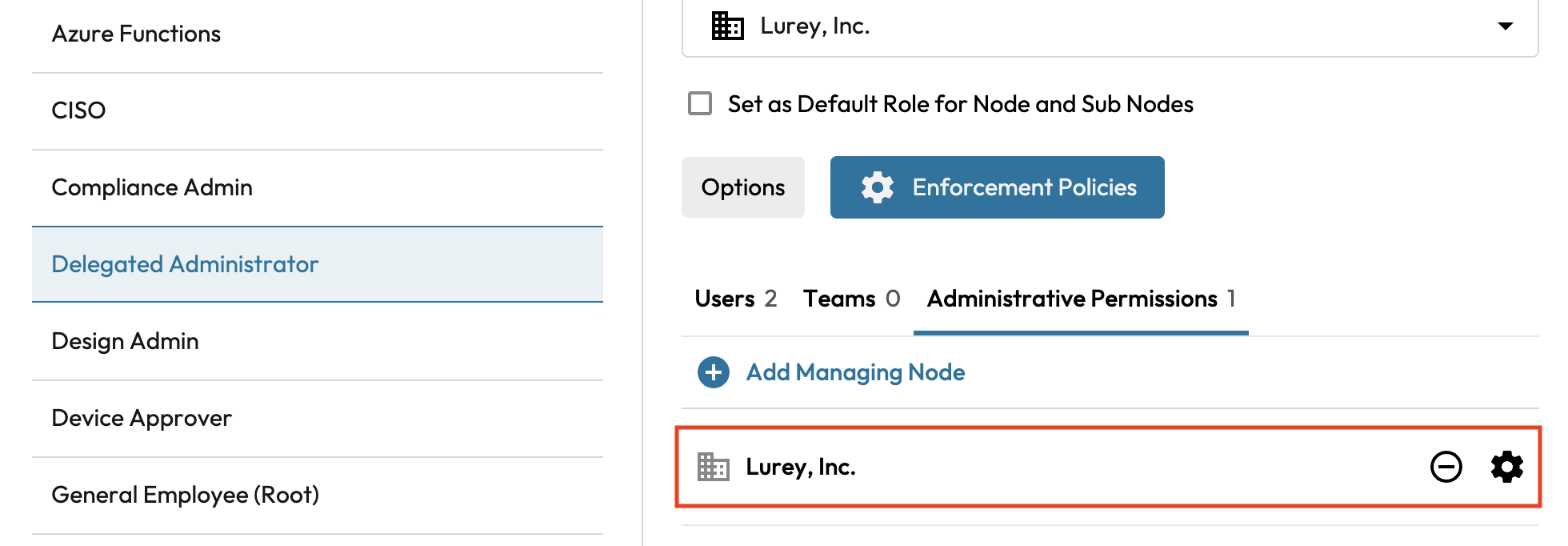Viewport: 1568px width, 546px height.
Task: Open the Options button
Action: point(742,187)
